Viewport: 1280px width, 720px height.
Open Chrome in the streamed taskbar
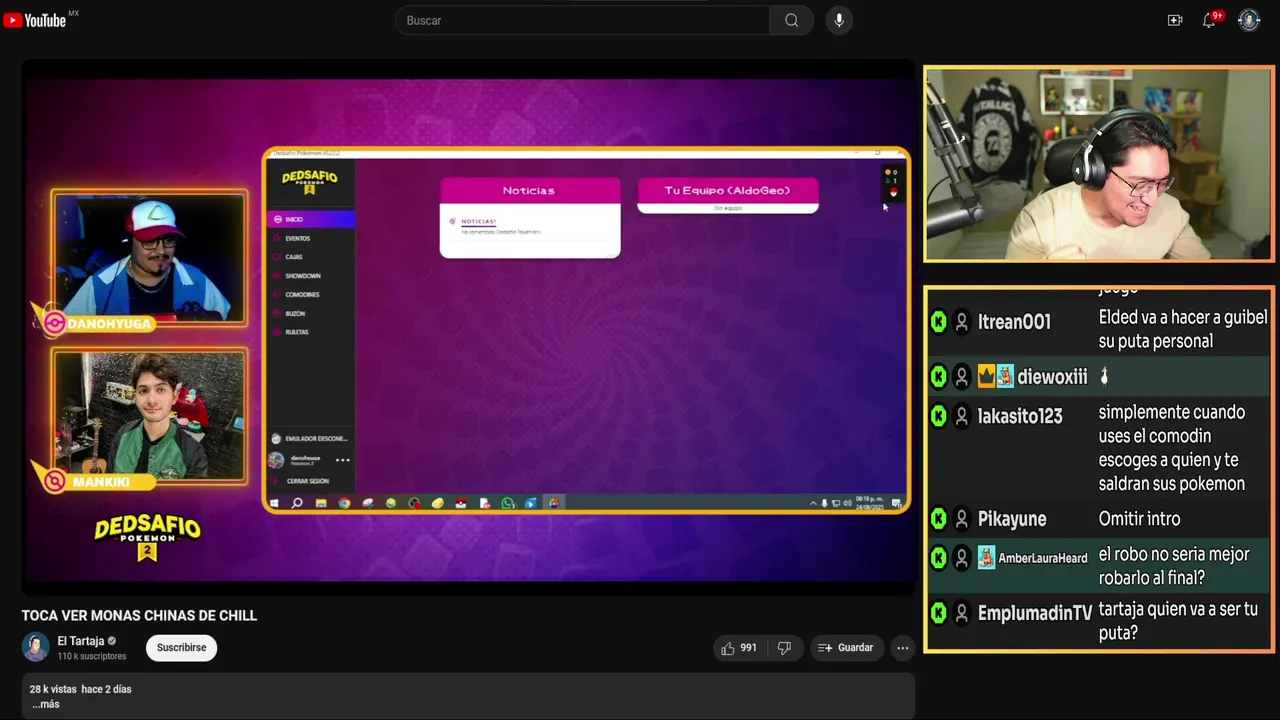(344, 503)
